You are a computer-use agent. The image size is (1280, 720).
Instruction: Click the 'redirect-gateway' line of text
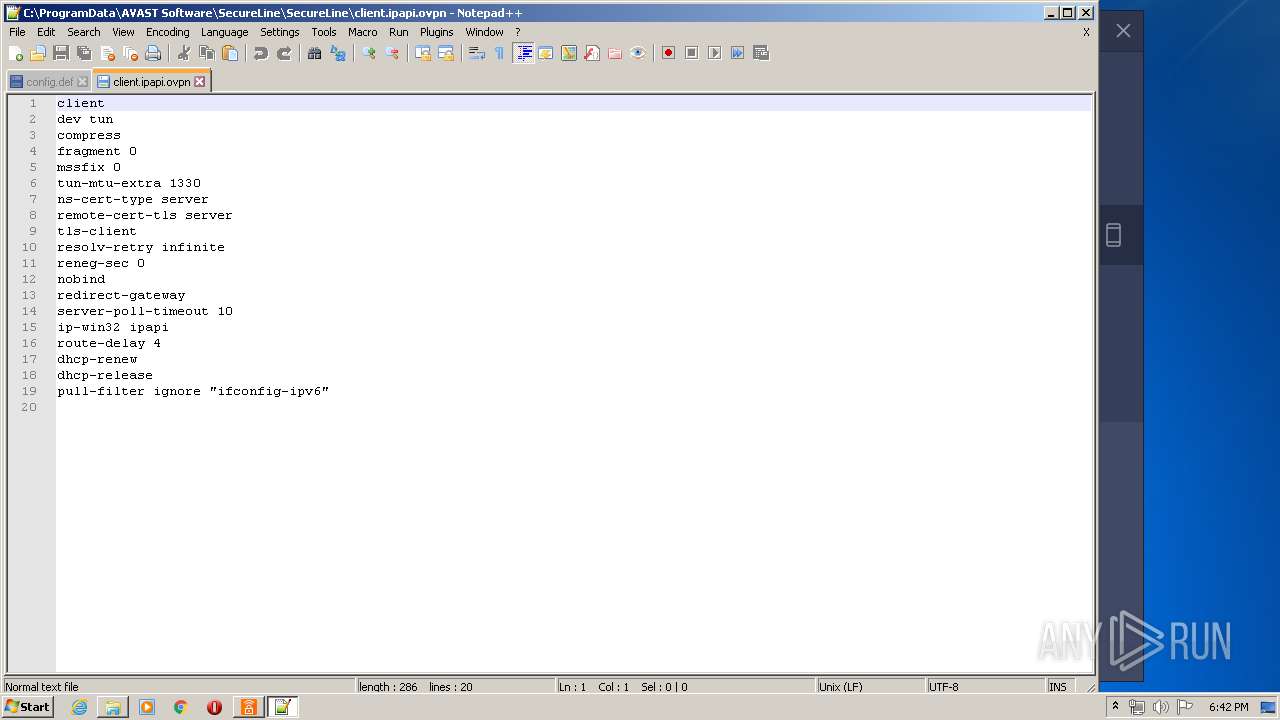pos(121,295)
